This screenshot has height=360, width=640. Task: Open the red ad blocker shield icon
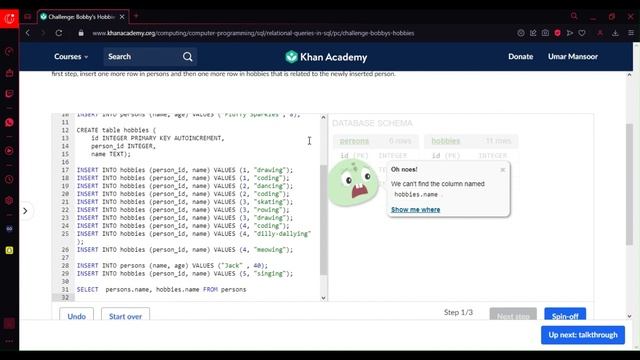(x=558, y=33)
